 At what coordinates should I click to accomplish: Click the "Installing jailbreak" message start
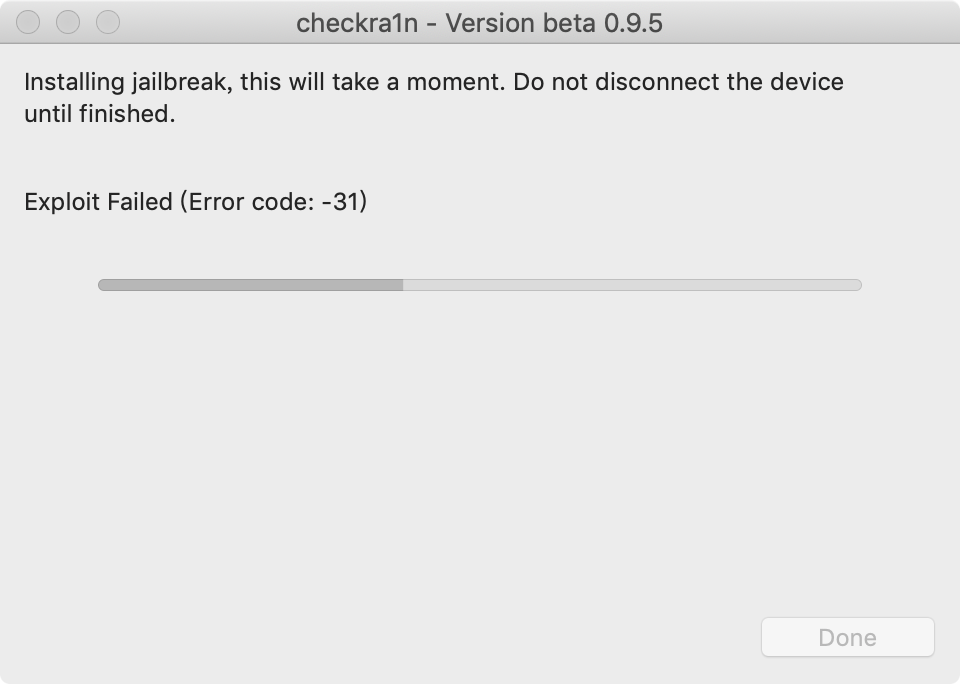click(129, 83)
